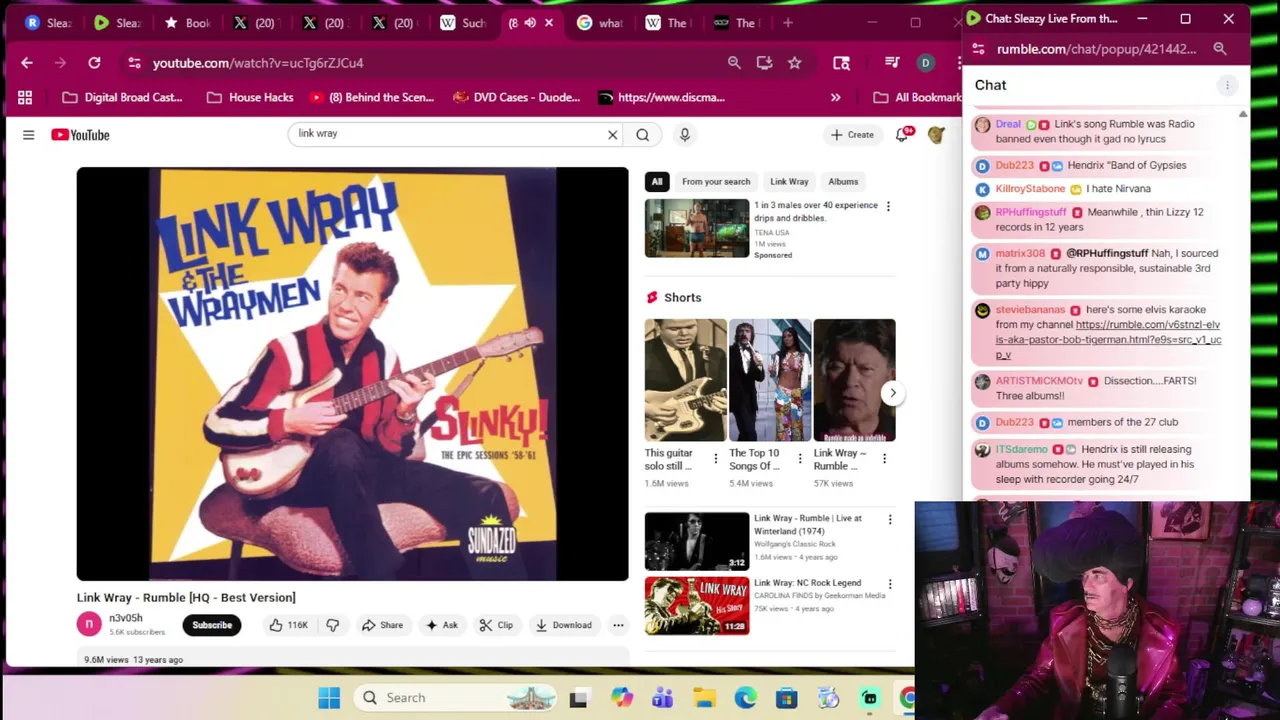The height and width of the screenshot is (720, 1280).
Task: Download the Rumble video
Action: [x=563, y=625]
